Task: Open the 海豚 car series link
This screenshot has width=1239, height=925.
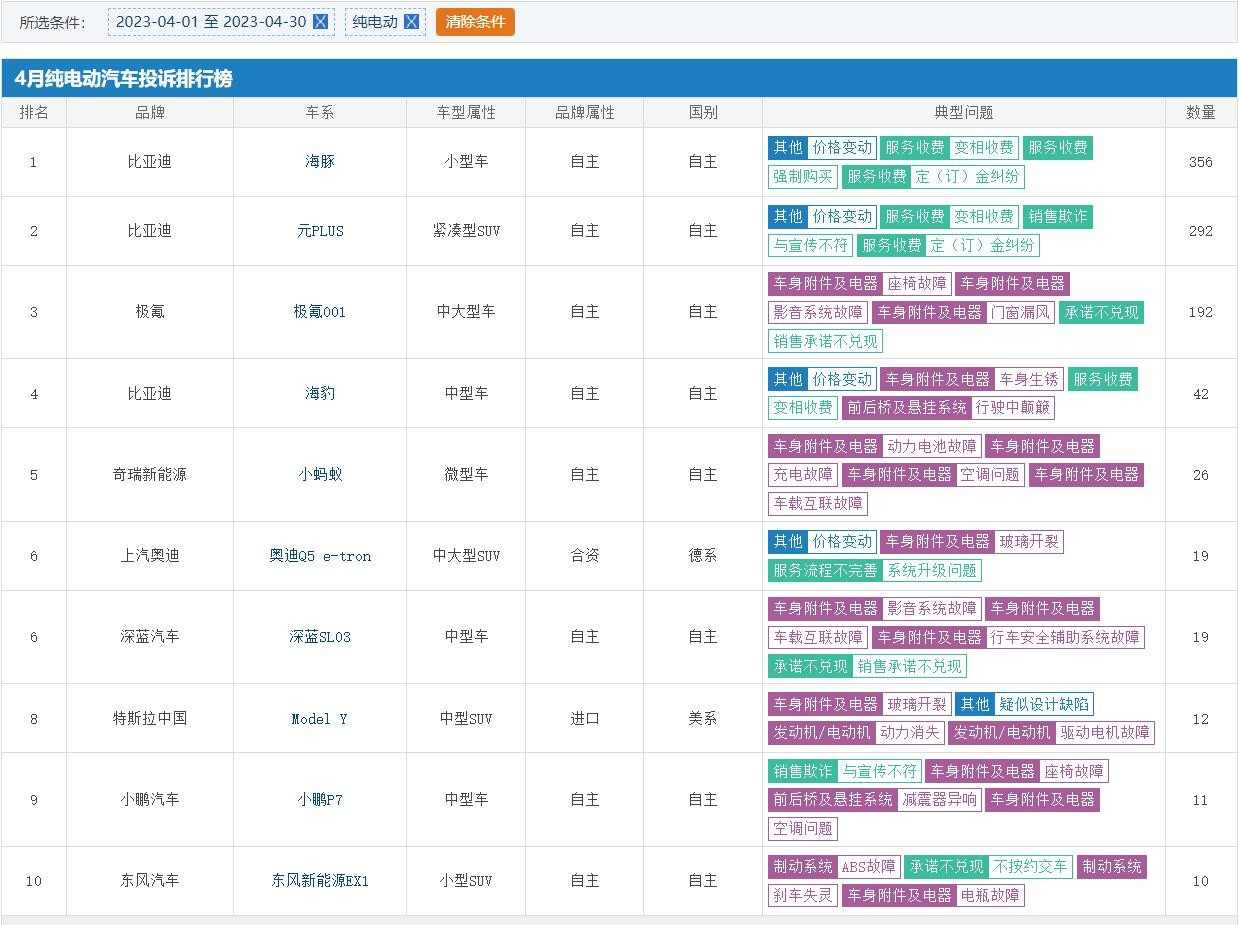Action: pyautogui.click(x=320, y=162)
